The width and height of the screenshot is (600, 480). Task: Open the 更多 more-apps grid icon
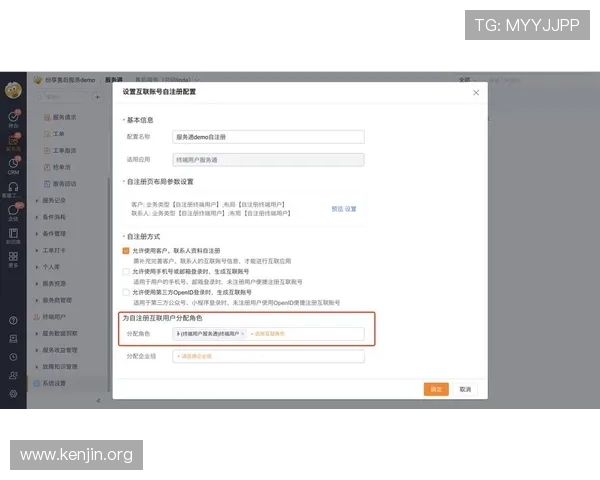13,256
